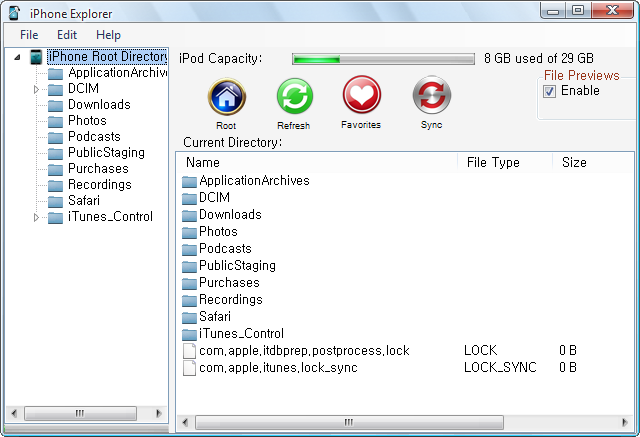Expand the DCIM tree node
The height and width of the screenshot is (437, 640).
[x=36, y=89]
